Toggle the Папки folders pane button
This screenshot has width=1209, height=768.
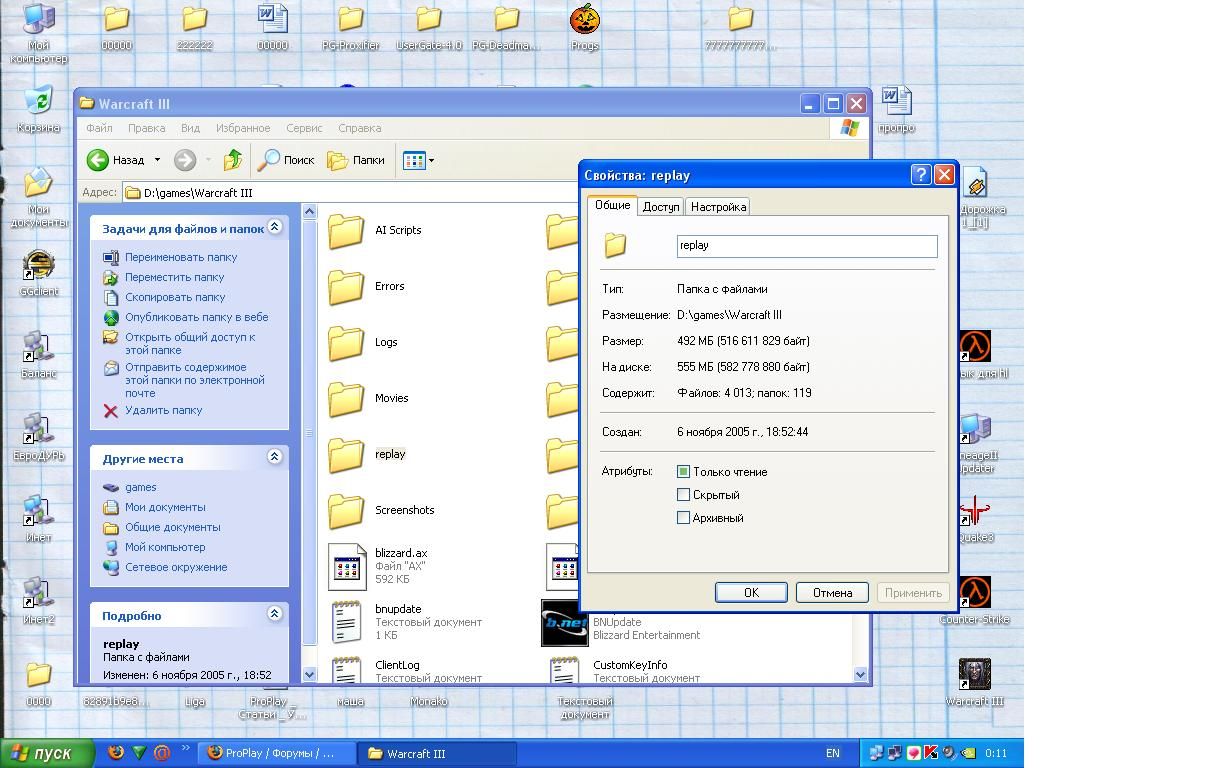point(357,160)
